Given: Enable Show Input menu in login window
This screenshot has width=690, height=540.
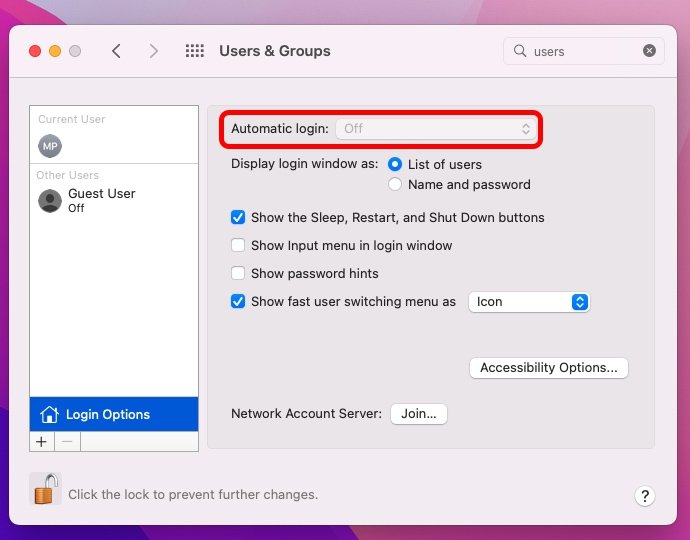Looking at the screenshot, I should point(238,245).
